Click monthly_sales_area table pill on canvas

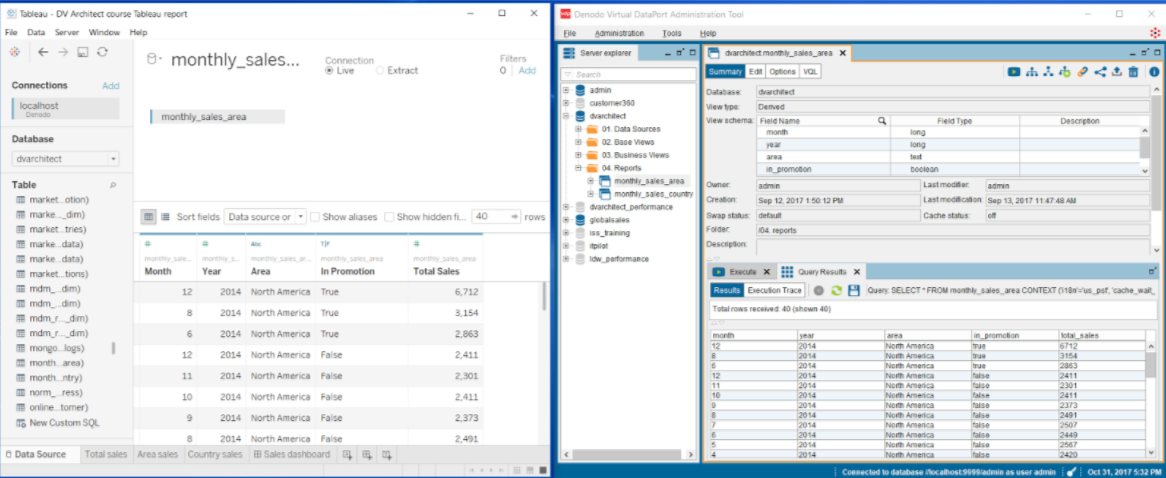pos(217,117)
